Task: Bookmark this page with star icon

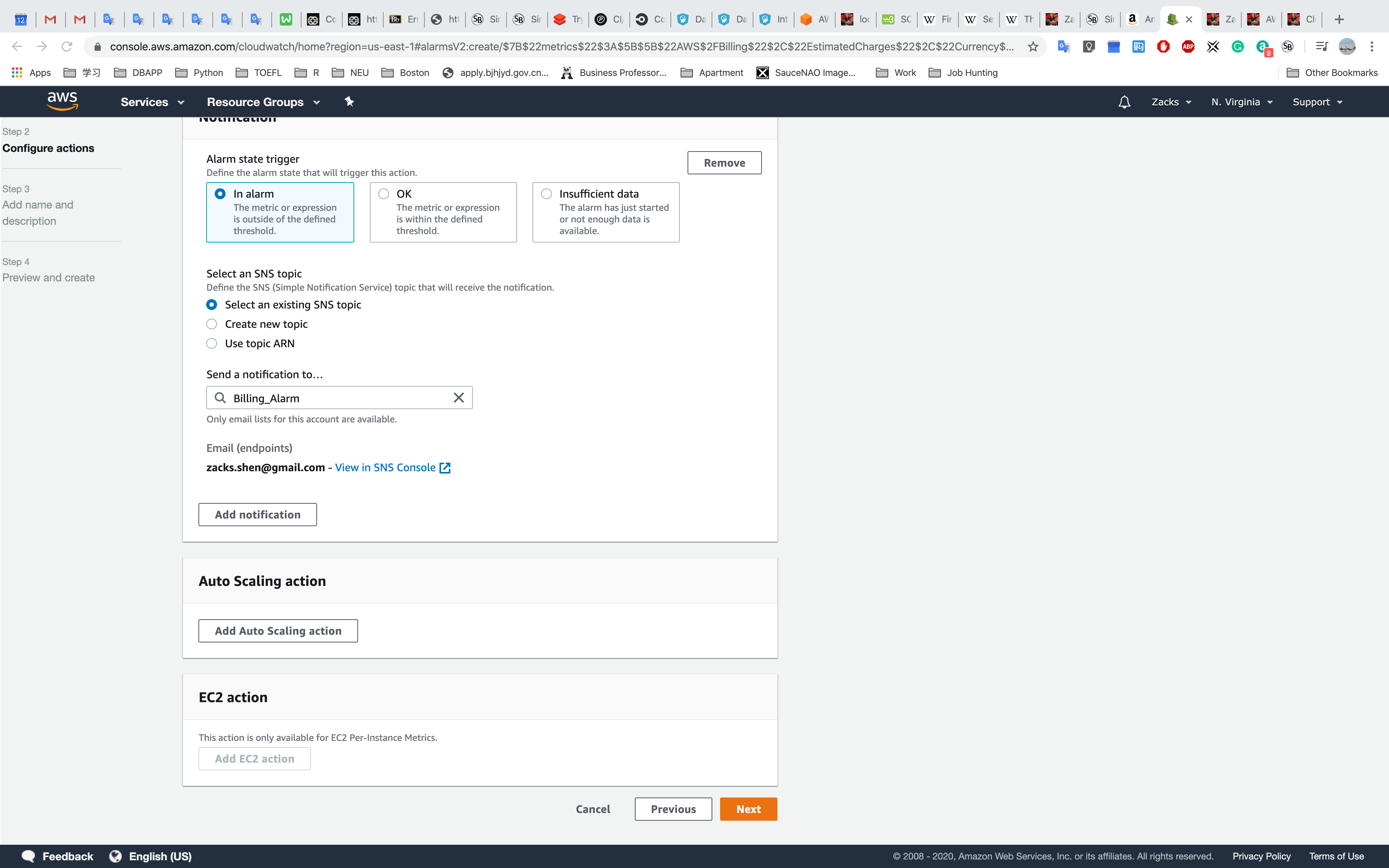Action: pos(1033,46)
